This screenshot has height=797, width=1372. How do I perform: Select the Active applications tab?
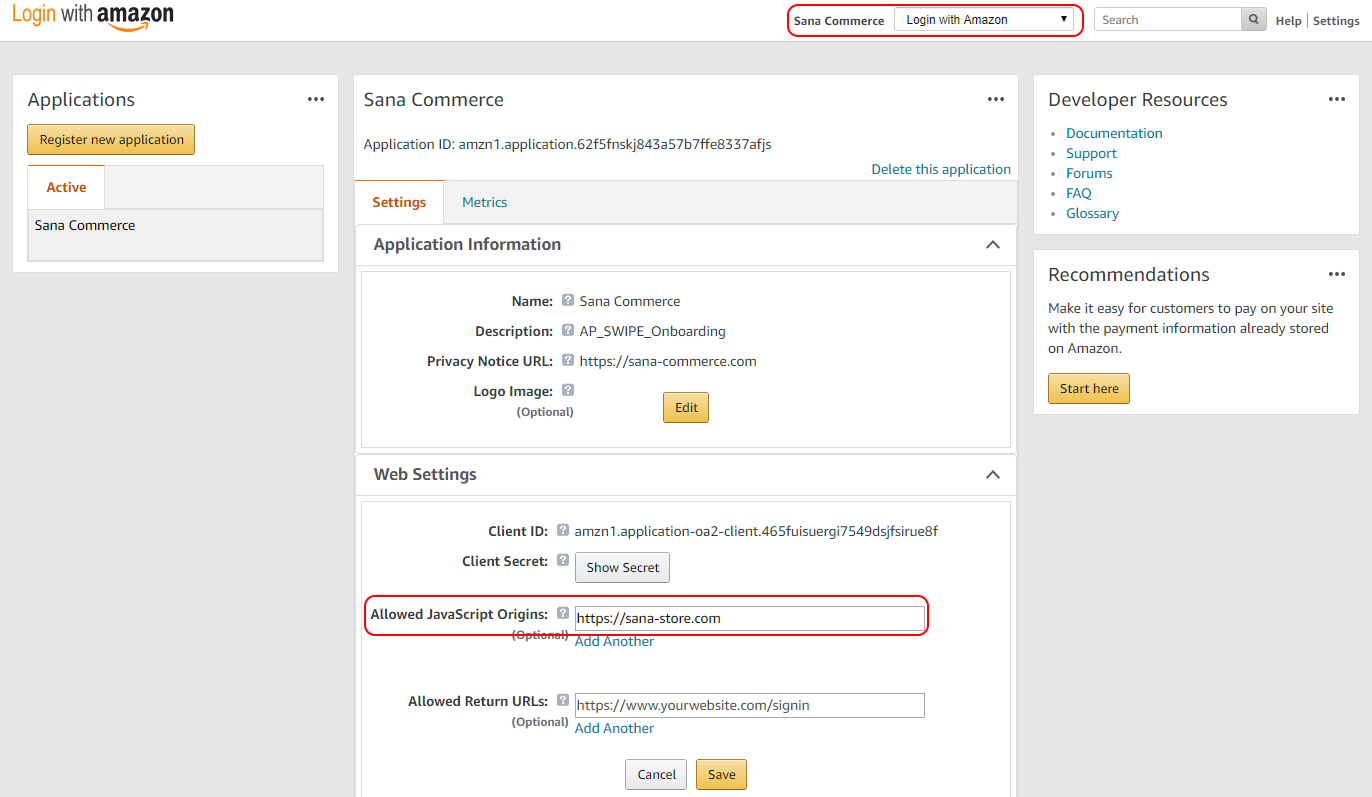click(66, 187)
